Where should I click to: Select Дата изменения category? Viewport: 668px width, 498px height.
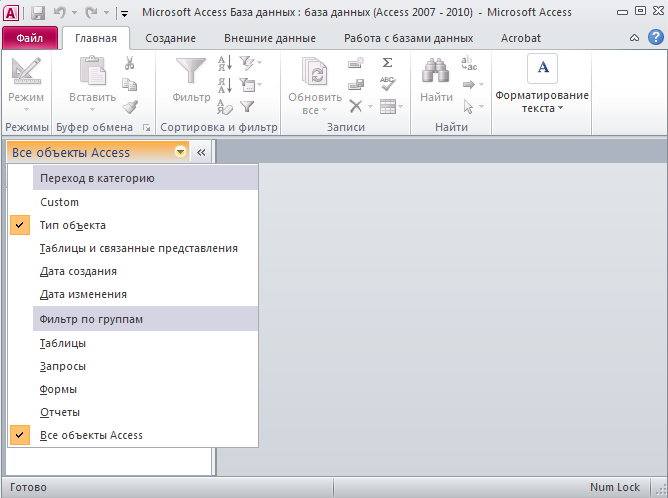point(133,294)
